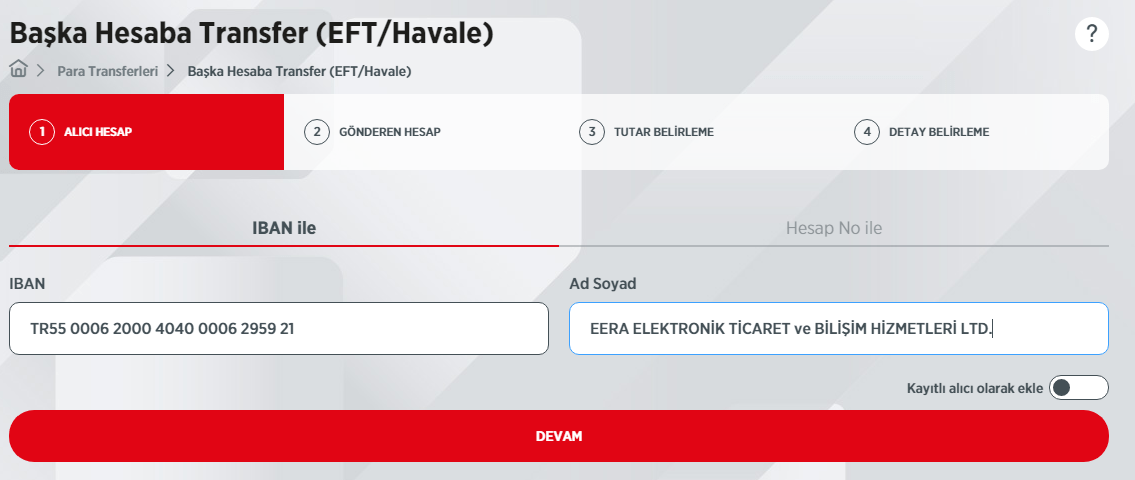The image size is (1135, 480).
Task: Click the active 'ALICI HESAP' step label
Action: pyautogui.click(x=98, y=132)
